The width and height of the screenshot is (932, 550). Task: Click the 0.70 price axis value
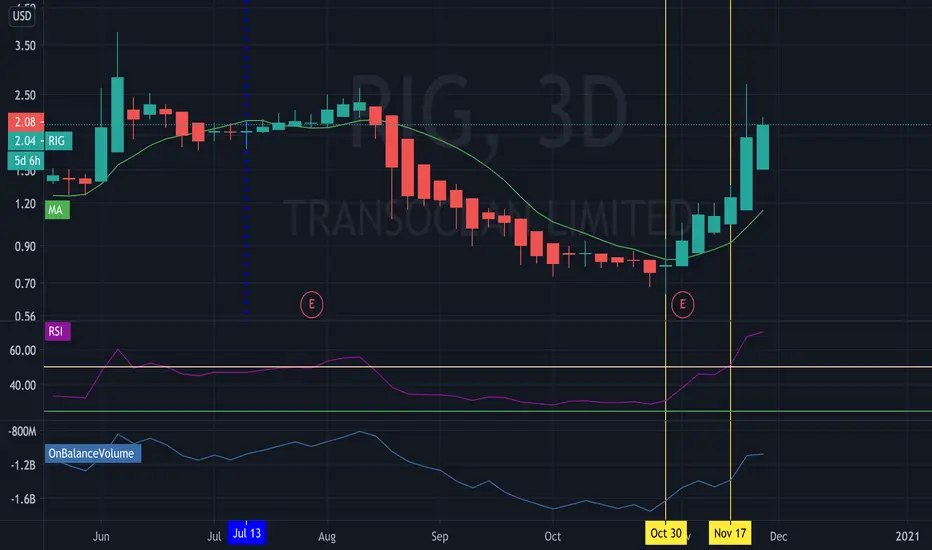[25, 284]
